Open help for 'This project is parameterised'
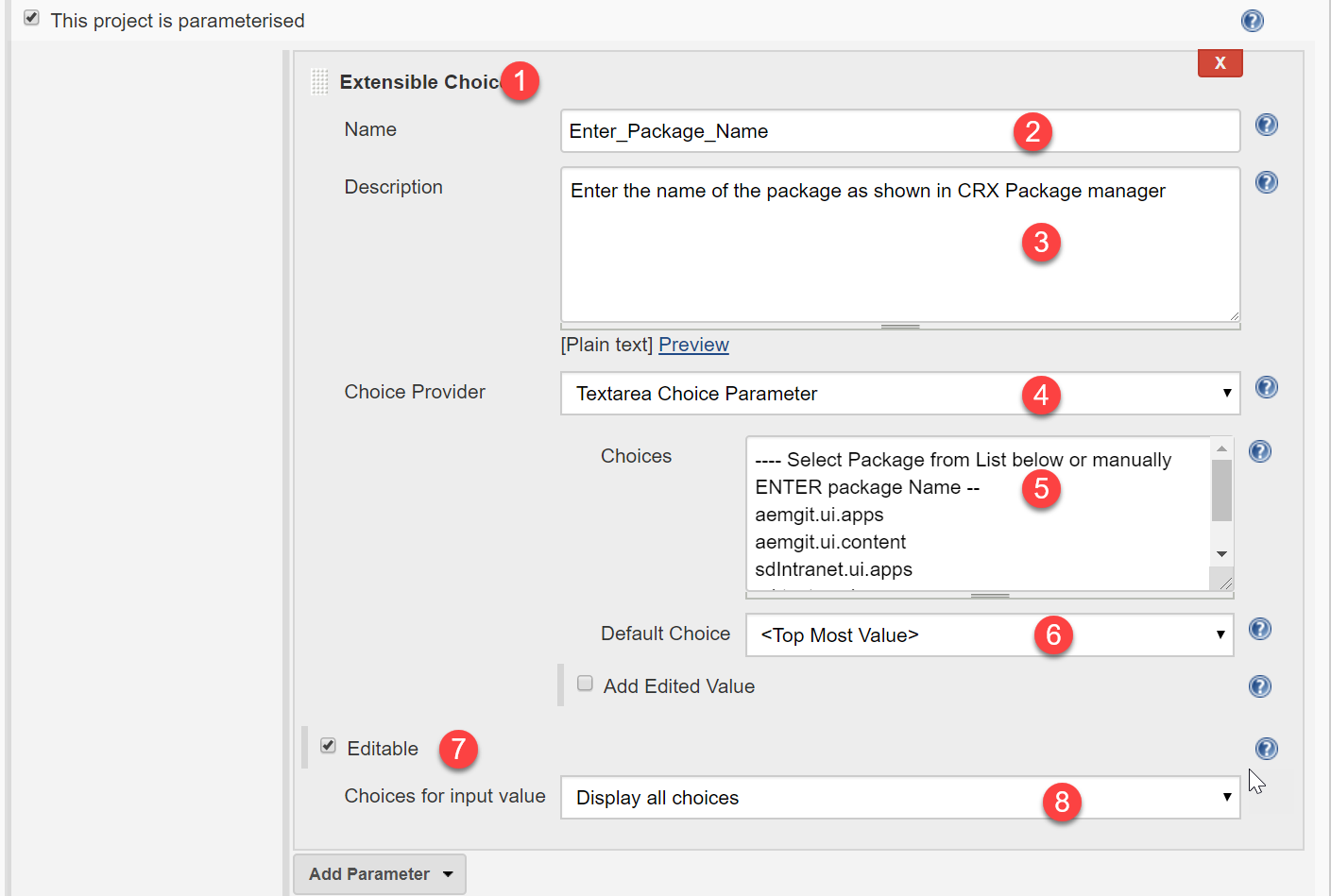Viewport: 1331px width, 896px height. point(1252,21)
